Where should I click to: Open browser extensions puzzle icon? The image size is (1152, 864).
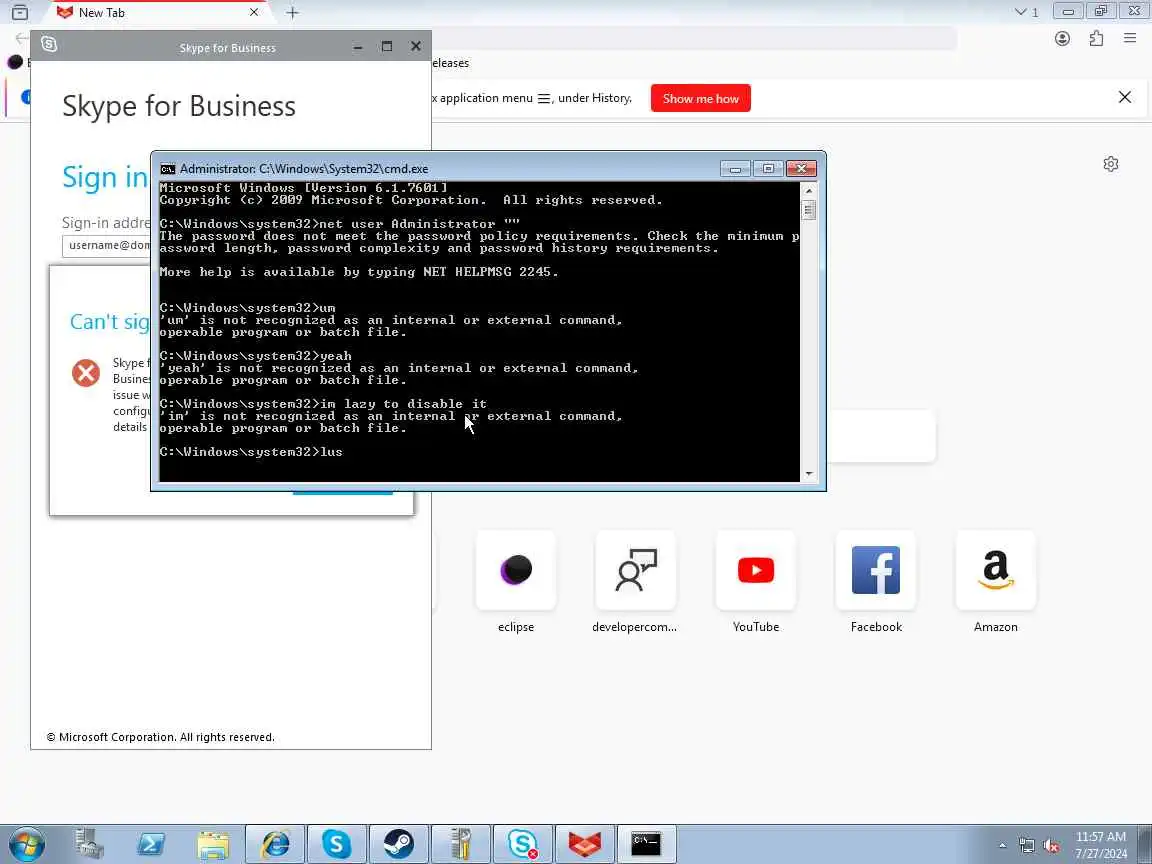click(1096, 39)
